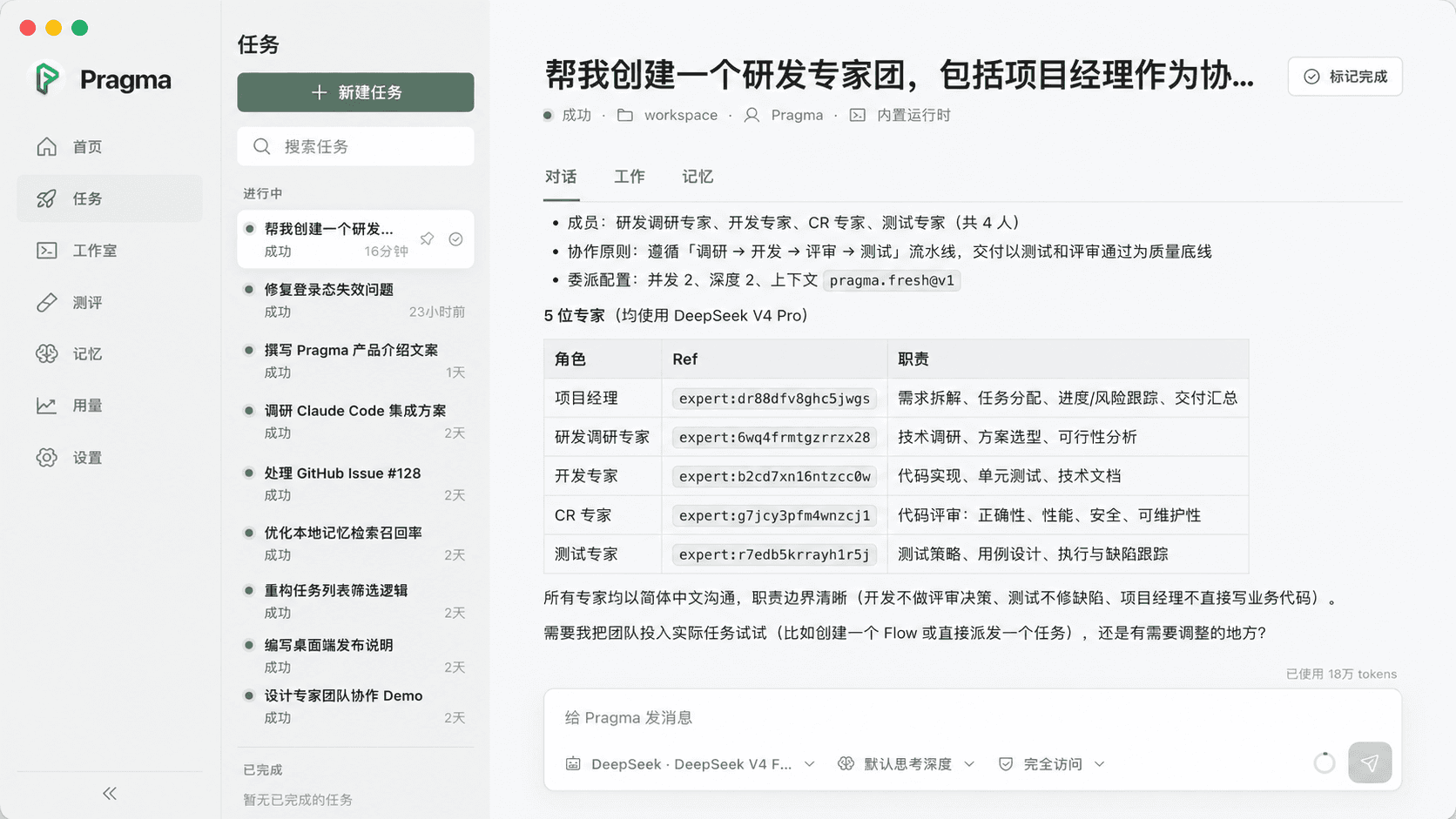Open the 编写桌面端发布说明 task
This screenshot has width=1456, height=819.
[355, 655]
